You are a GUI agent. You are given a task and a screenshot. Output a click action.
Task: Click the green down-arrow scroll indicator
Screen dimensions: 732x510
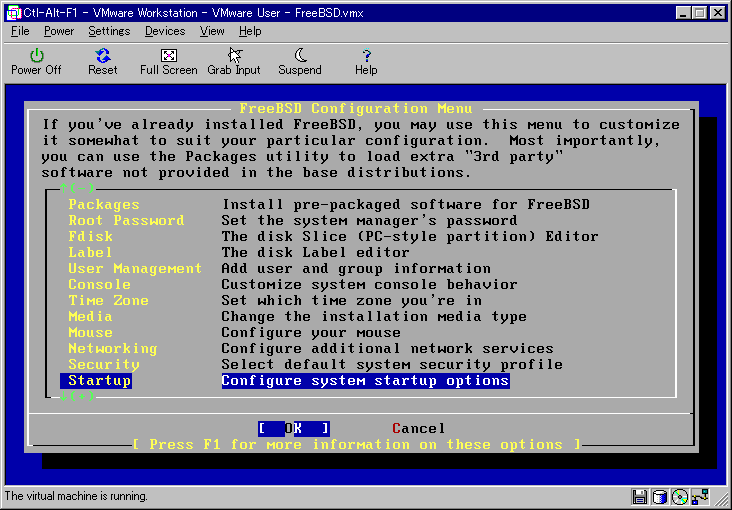coord(77,397)
